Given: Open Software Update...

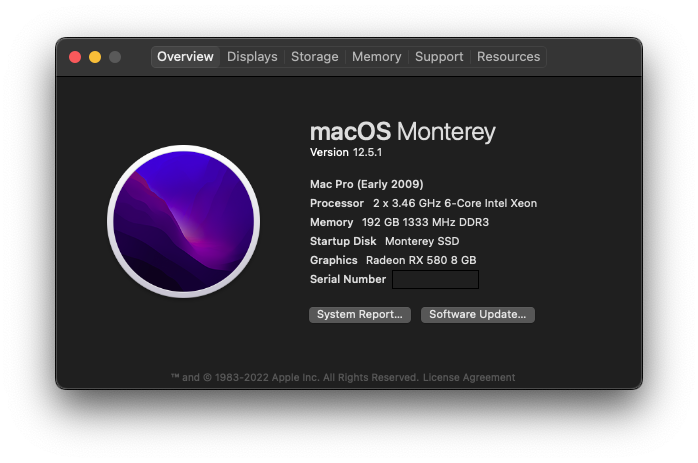Looking at the screenshot, I should pyautogui.click(x=478, y=315).
